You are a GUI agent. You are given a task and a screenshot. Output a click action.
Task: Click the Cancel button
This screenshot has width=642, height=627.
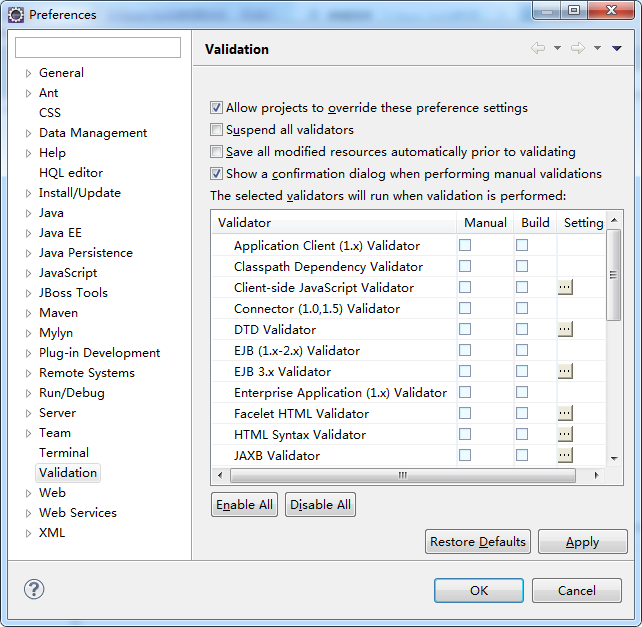pos(576,590)
